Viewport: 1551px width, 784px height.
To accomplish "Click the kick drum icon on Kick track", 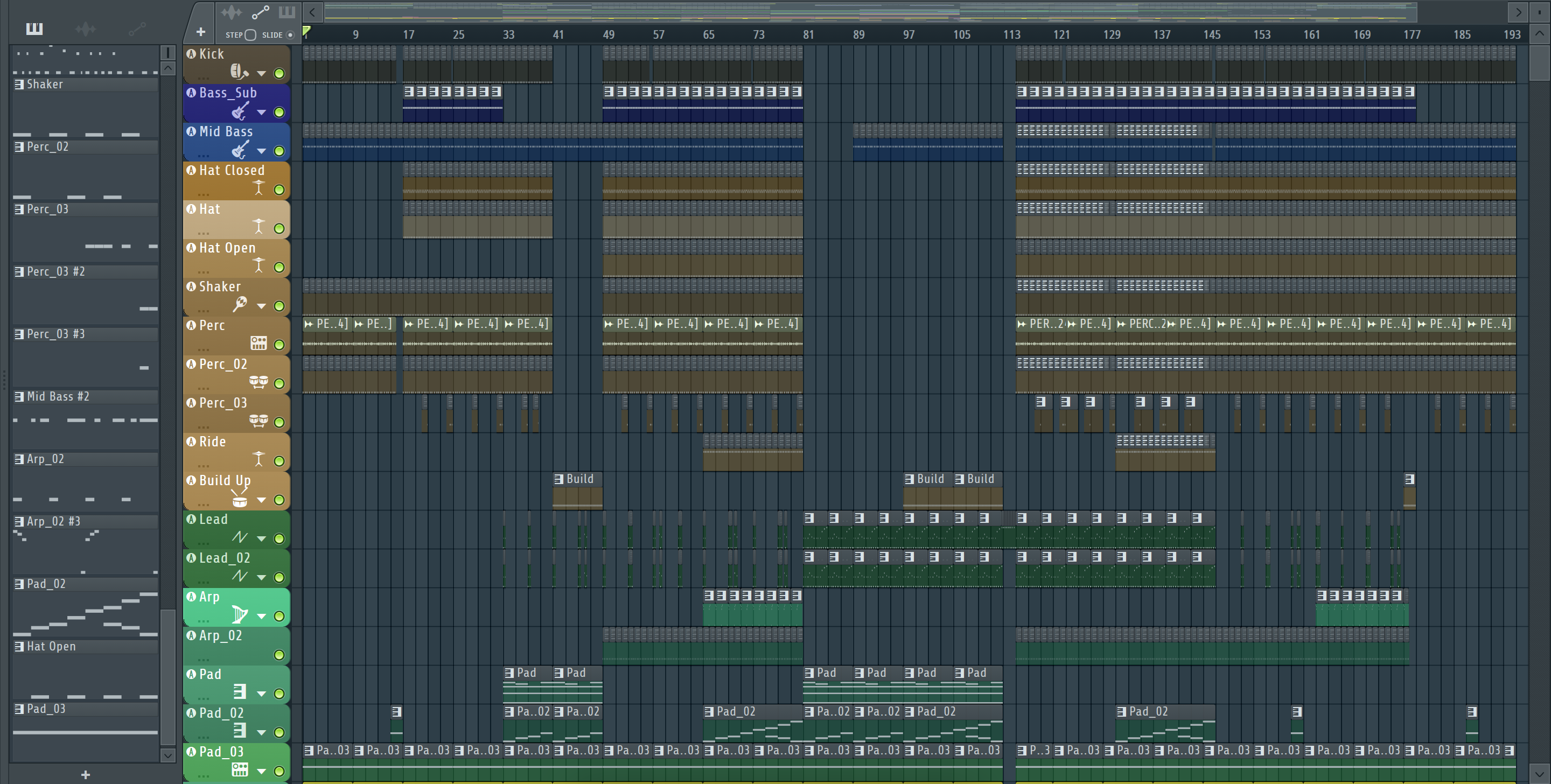I will tap(239, 72).
